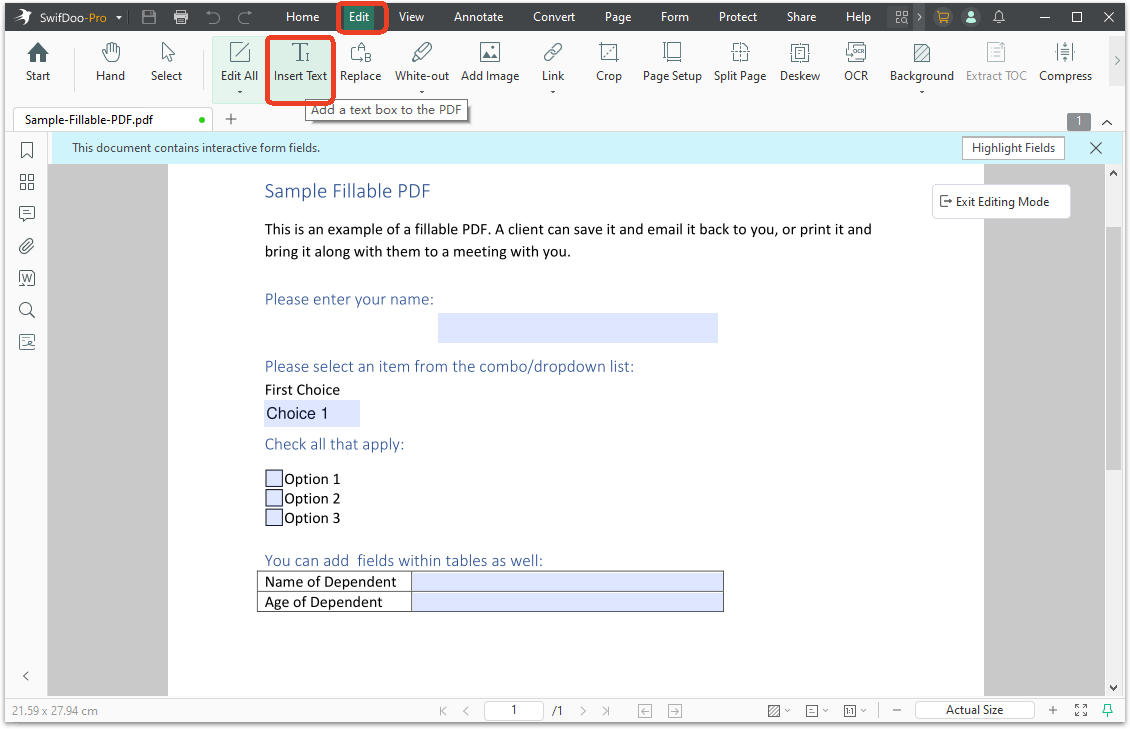Expand the SwifDoo-Pro application menu arrow
The width and height of the screenshot is (1130, 729).
(x=119, y=17)
